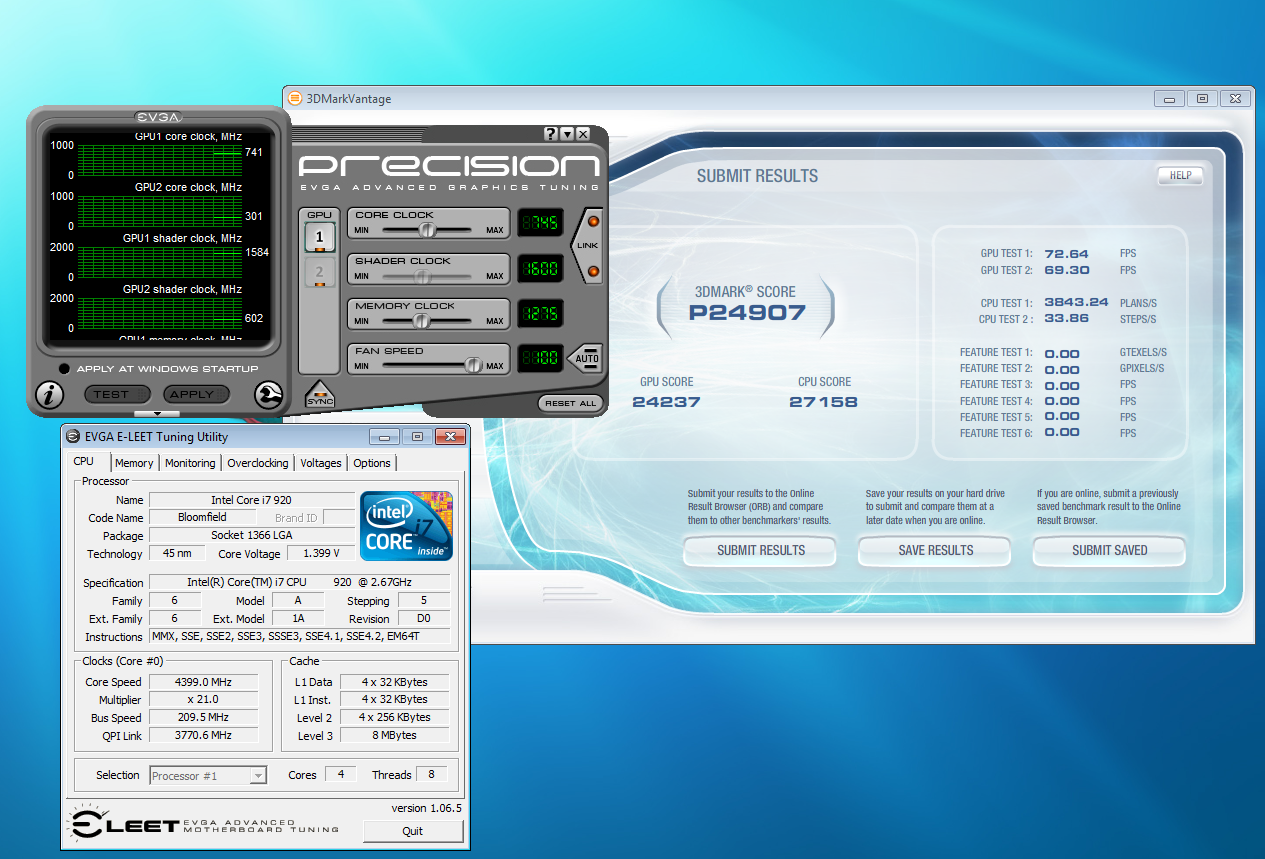
Task: Click the Multiplier value 'x 21.0'
Action: pyautogui.click(x=204, y=700)
